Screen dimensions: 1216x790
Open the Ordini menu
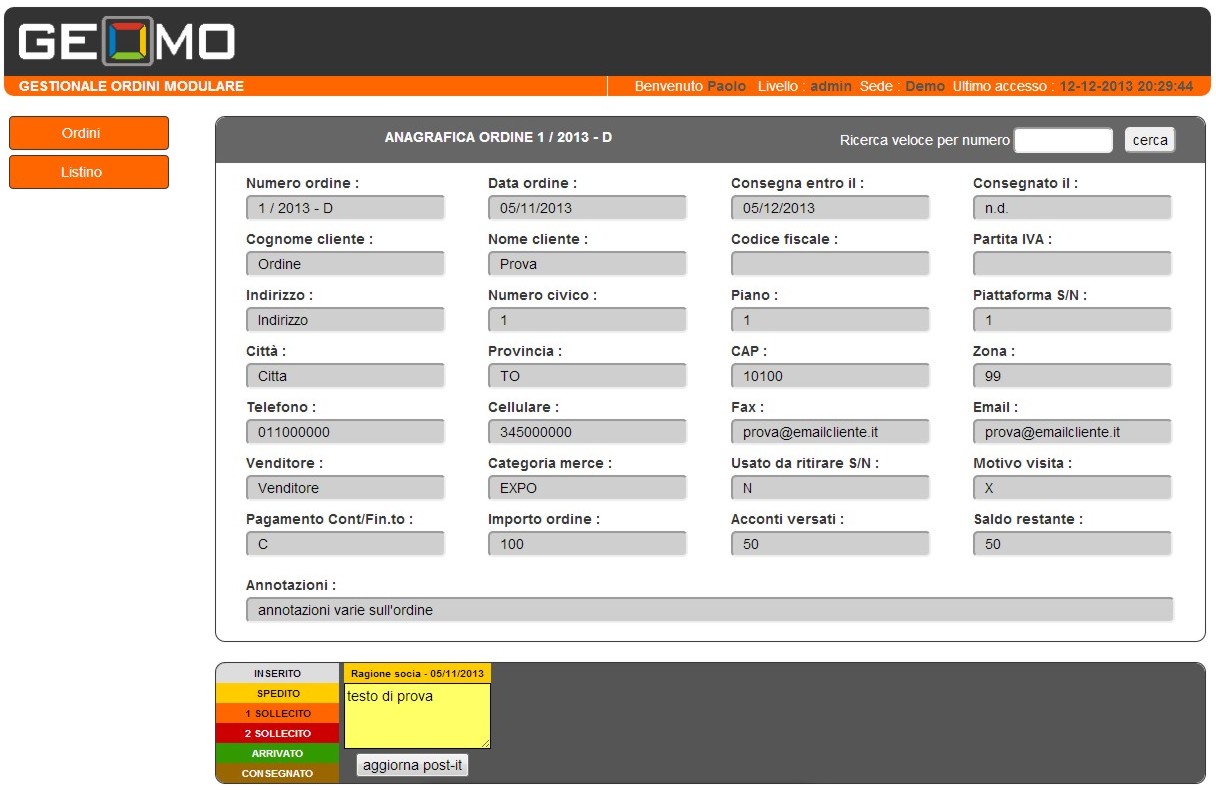coord(89,133)
